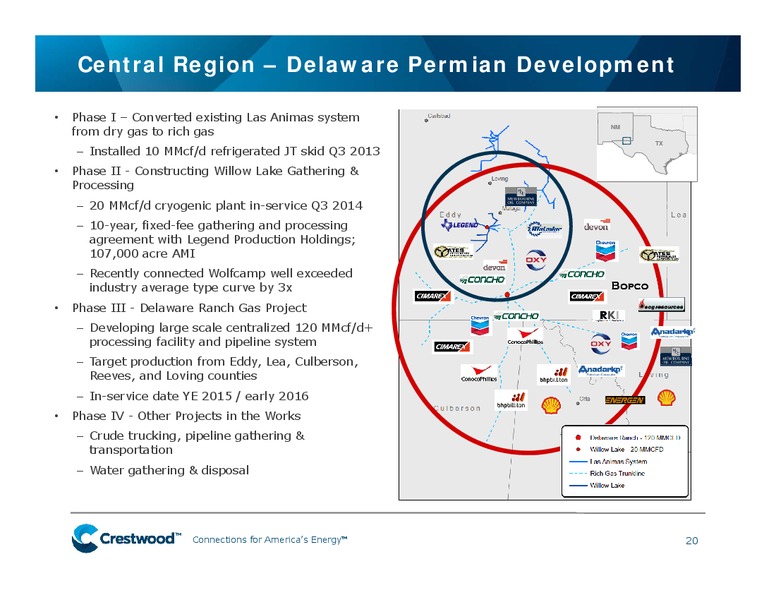Click the Carlsbad town label on map

tap(439, 116)
